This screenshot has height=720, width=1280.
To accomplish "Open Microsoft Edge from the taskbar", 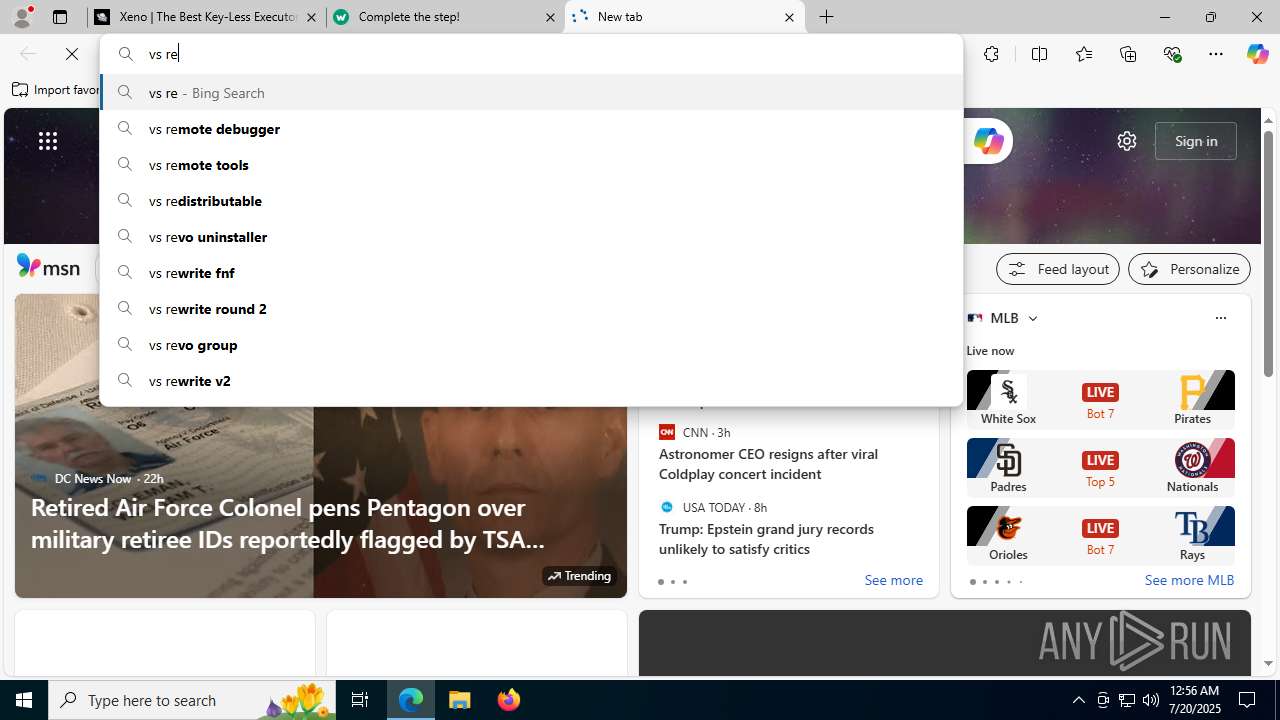I will [x=411, y=700].
